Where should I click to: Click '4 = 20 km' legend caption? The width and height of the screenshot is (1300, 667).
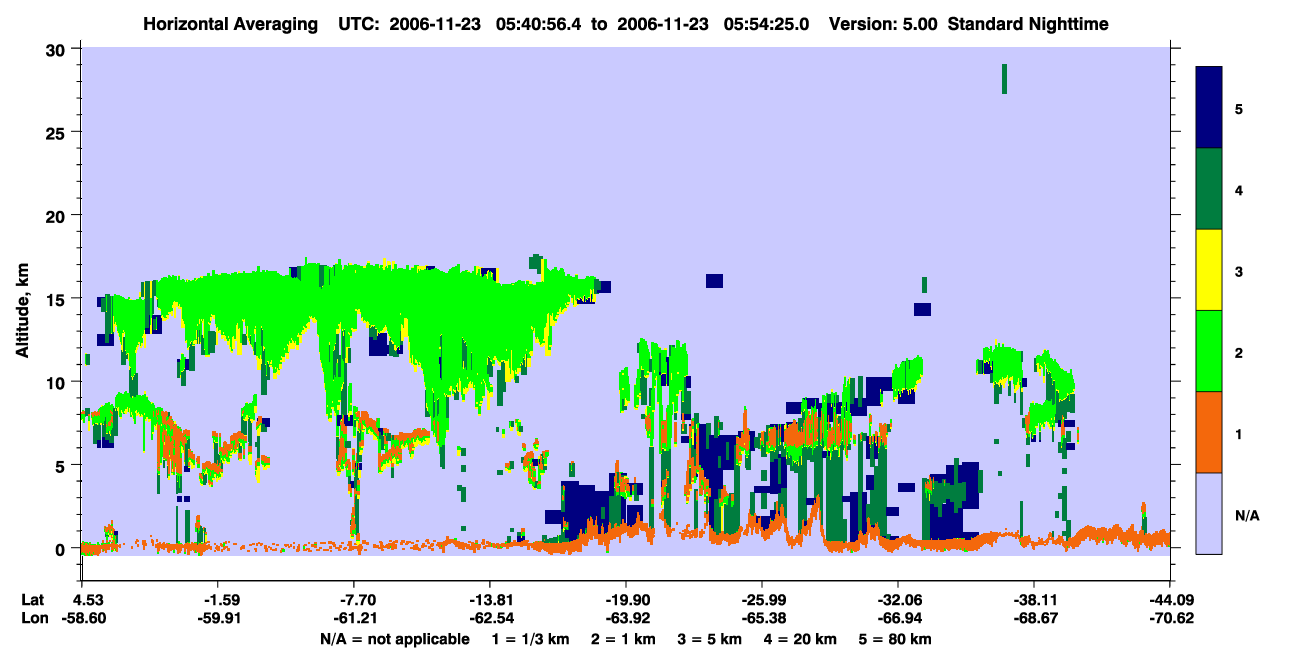(x=801, y=639)
